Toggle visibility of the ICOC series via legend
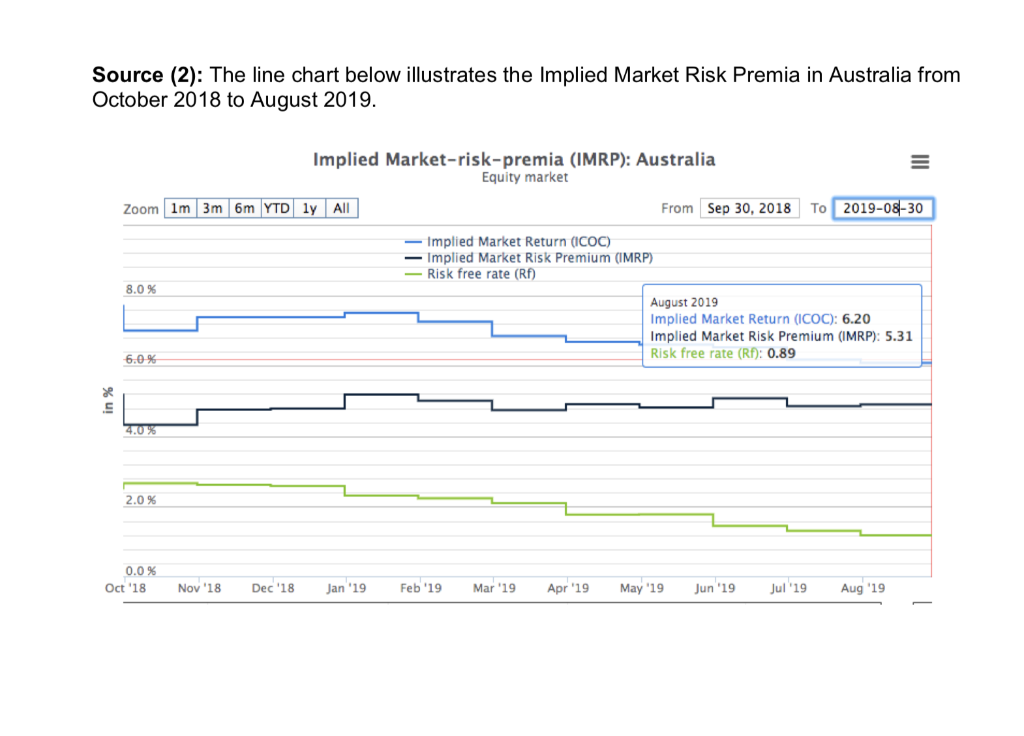The width and height of the screenshot is (1024, 736). point(520,241)
